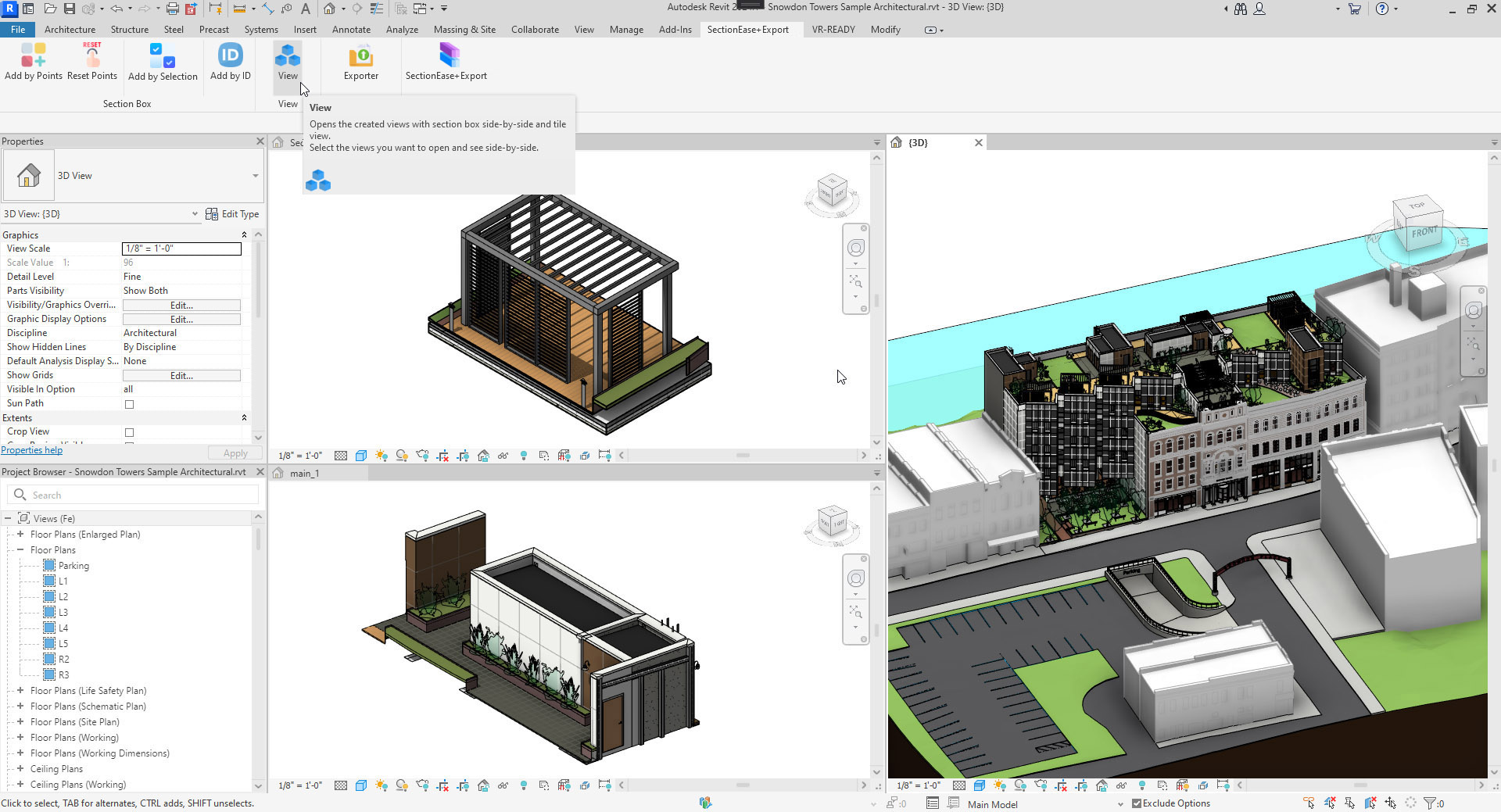The image size is (1501, 812).
Task: Toggle Exclude Options checkbox in status bar
Action: tap(1137, 803)
